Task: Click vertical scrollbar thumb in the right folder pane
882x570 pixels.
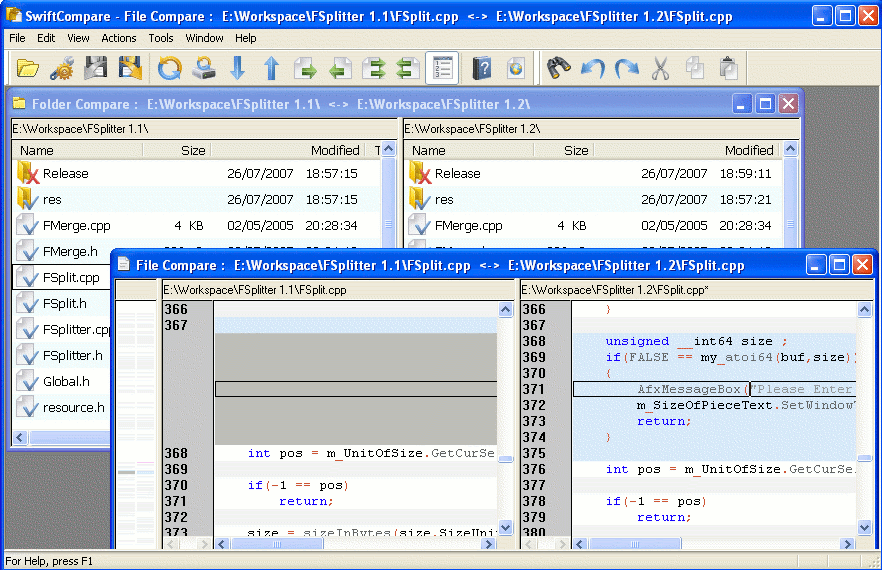Action: click(x=790, y=224)
